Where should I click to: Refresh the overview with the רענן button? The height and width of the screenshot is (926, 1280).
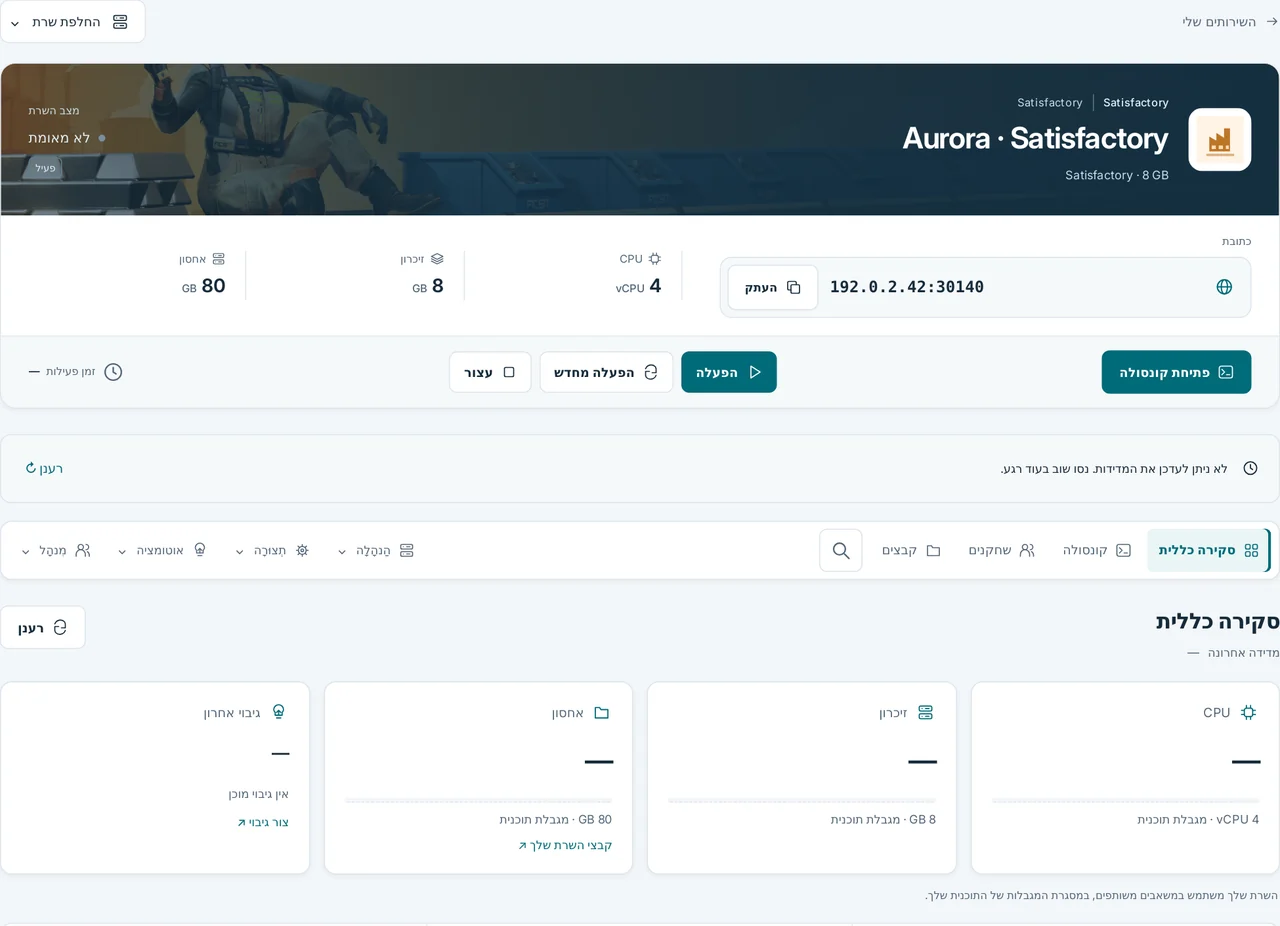point(43,628)
